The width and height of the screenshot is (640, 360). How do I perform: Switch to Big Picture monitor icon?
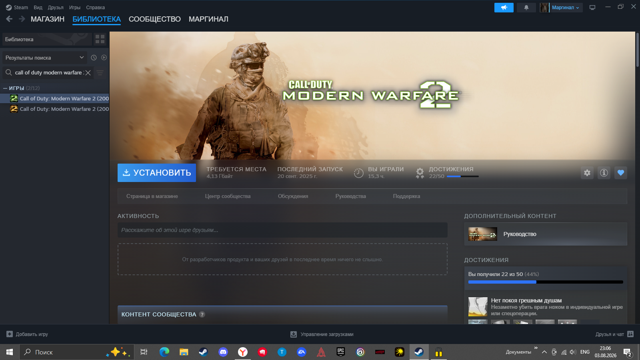click(592, 7)
